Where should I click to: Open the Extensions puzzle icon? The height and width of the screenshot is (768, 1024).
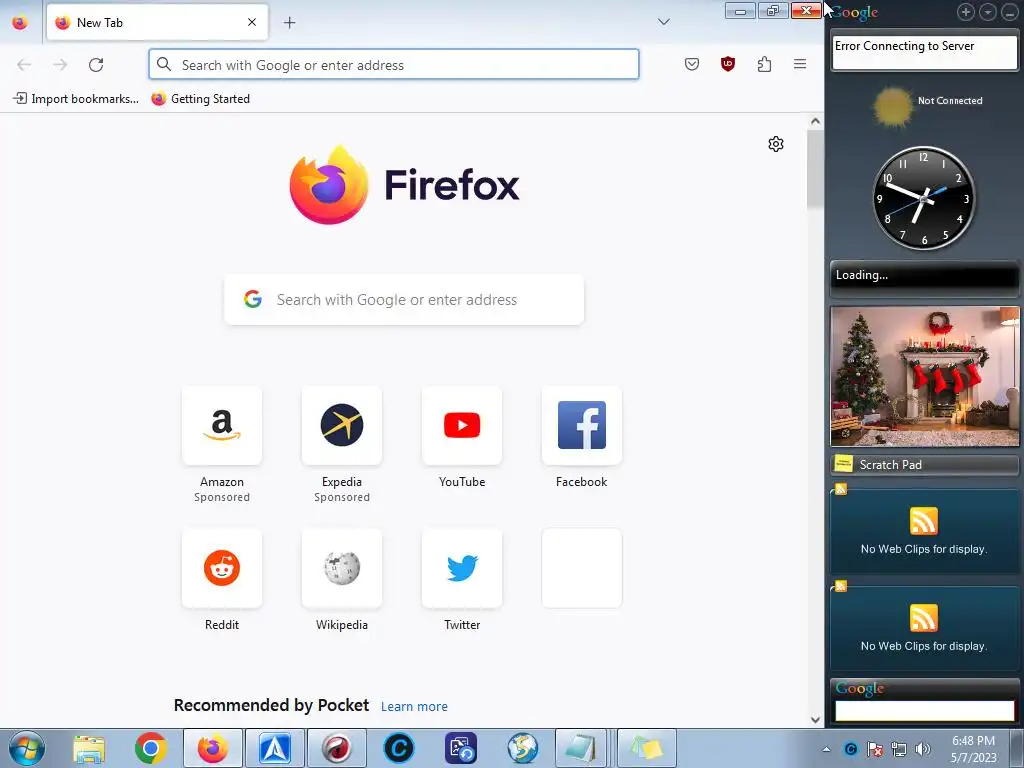tap(764, 64)
